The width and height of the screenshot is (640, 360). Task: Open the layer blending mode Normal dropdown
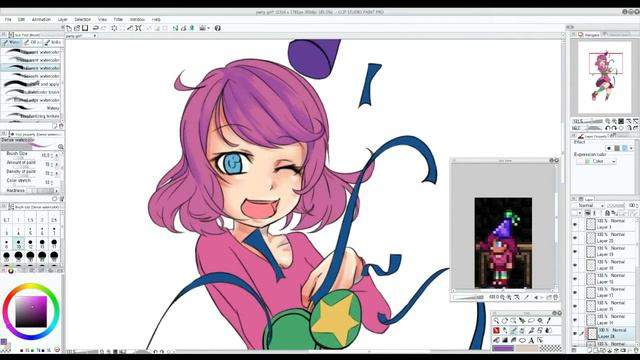pyautogui.click(x=588, y=205)
